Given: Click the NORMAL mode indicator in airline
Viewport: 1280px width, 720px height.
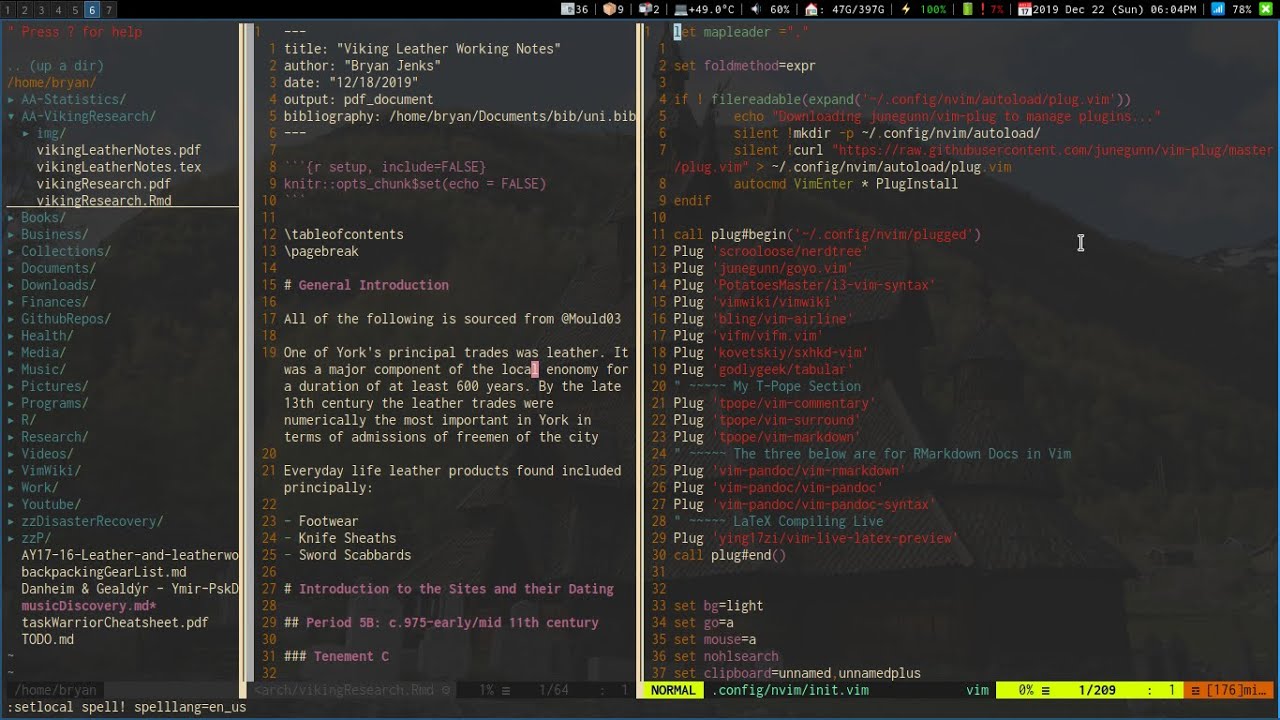Looking at the screenshot, I should pos(673,691).
